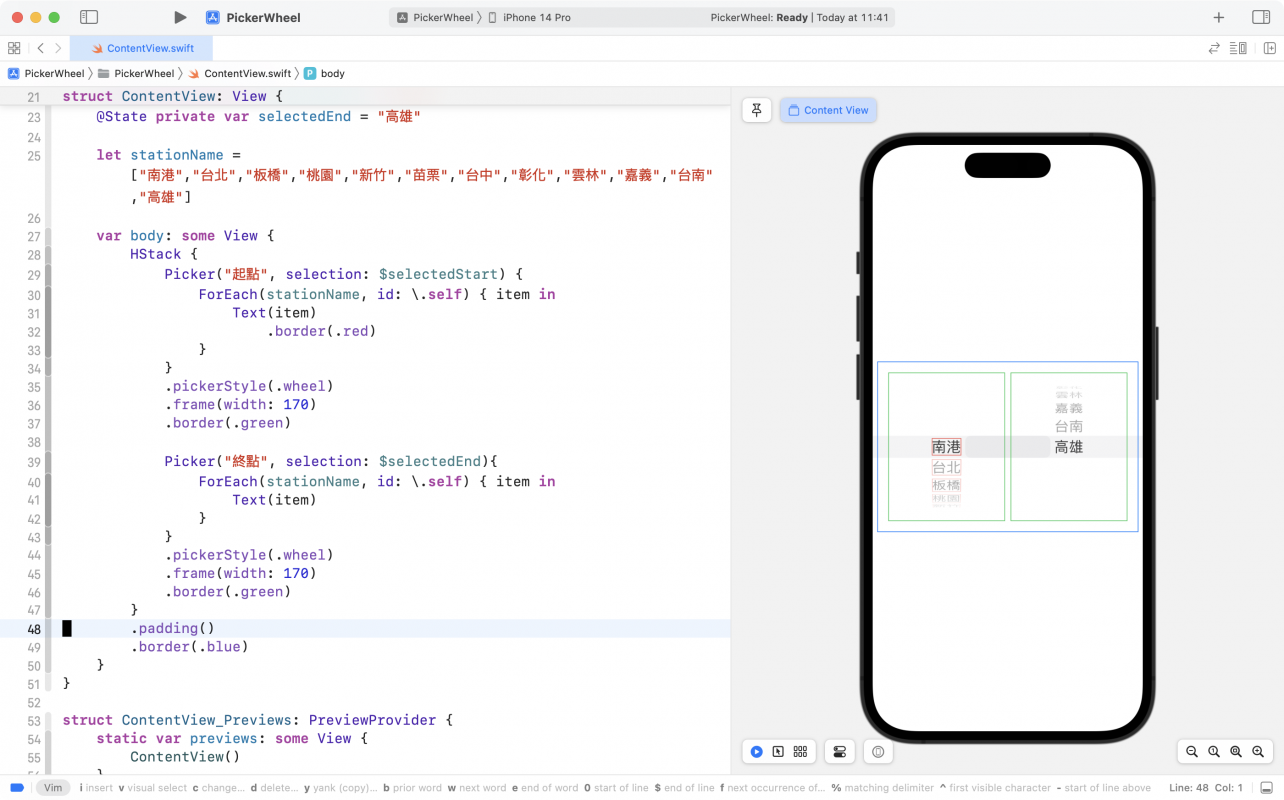Click the Picker("終點" code line
The image size is (1284, 800).
pos(331,461)
